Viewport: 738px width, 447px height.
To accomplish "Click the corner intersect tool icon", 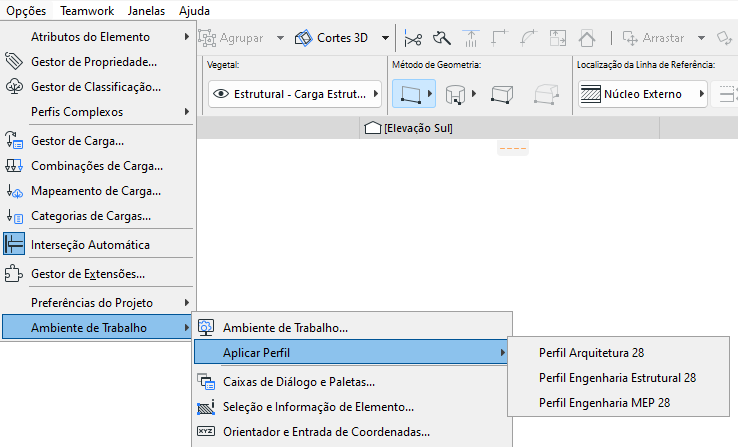I will 499,38.
